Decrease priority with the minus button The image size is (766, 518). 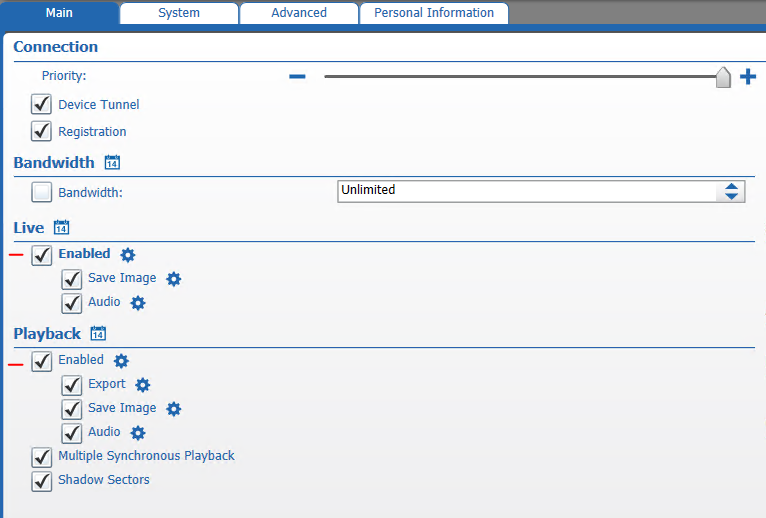(297, 77)
